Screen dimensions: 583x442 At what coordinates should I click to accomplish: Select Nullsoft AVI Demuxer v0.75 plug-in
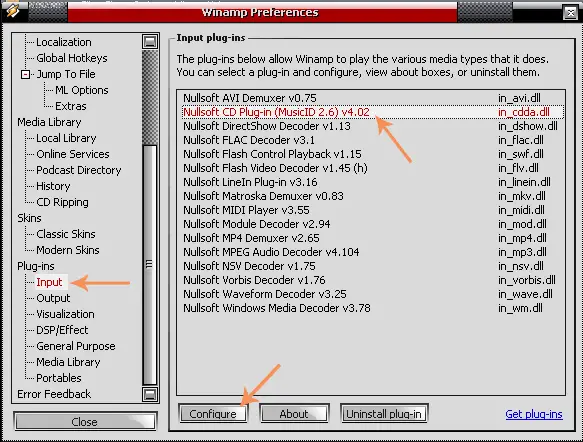tap(373, 99)
